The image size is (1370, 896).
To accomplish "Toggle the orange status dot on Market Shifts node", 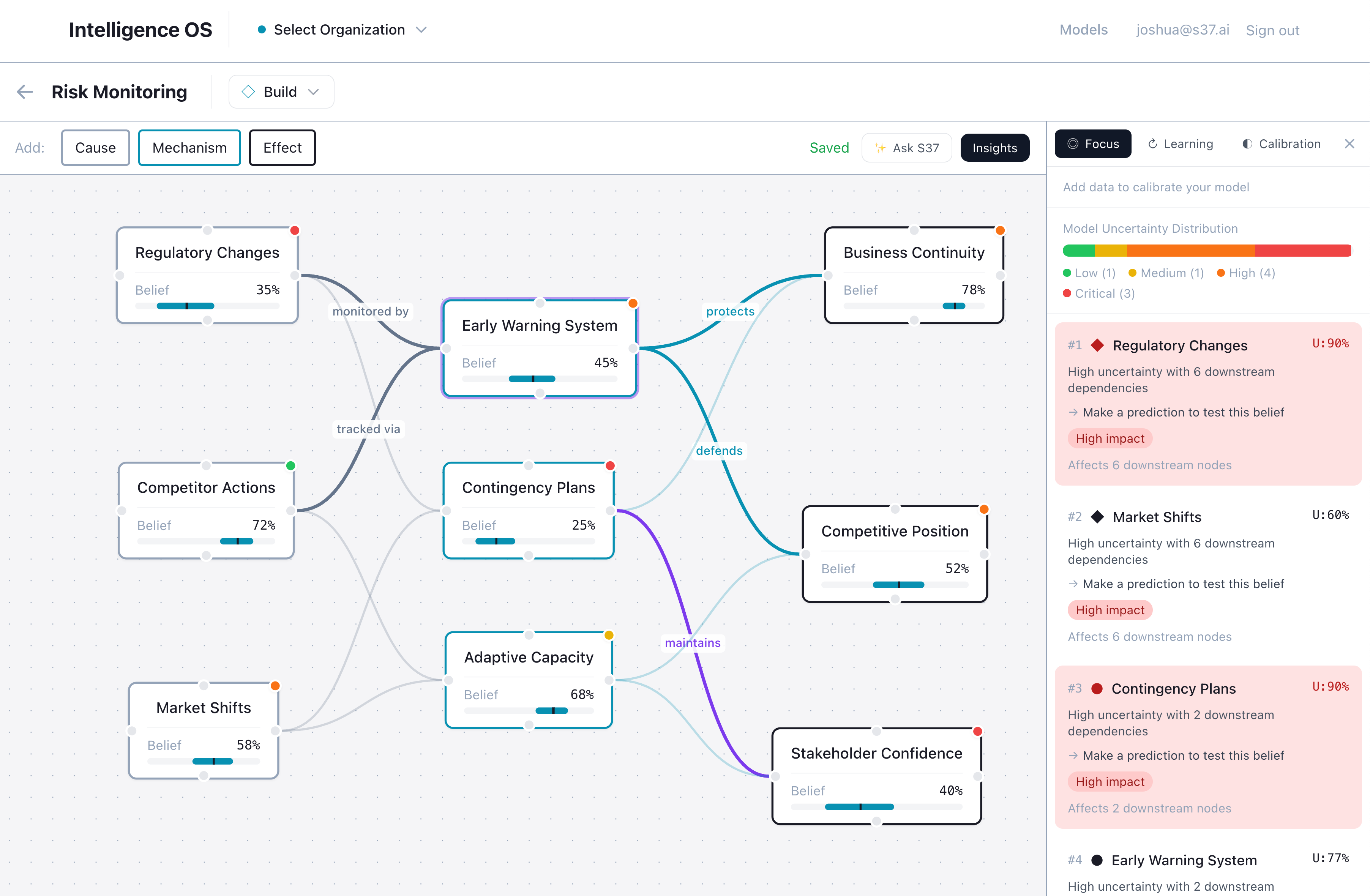I will [276, 686].
